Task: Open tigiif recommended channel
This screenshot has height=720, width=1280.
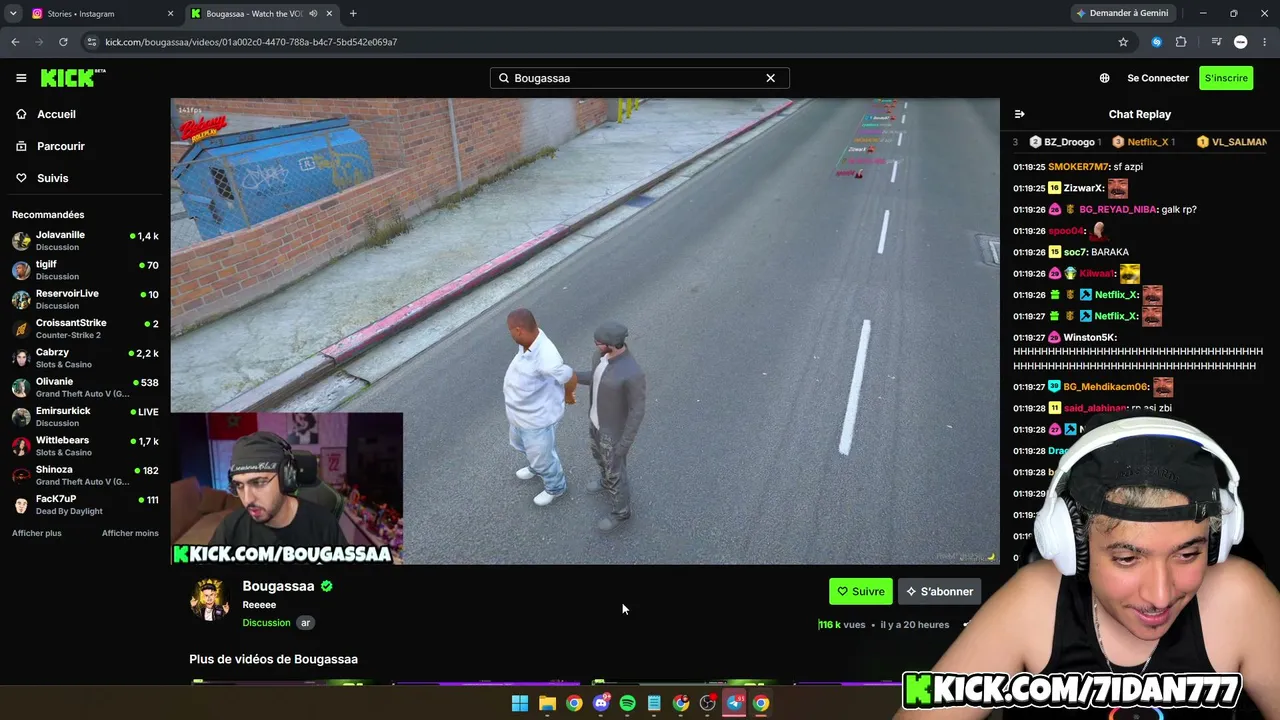Action: pos(85,270)
